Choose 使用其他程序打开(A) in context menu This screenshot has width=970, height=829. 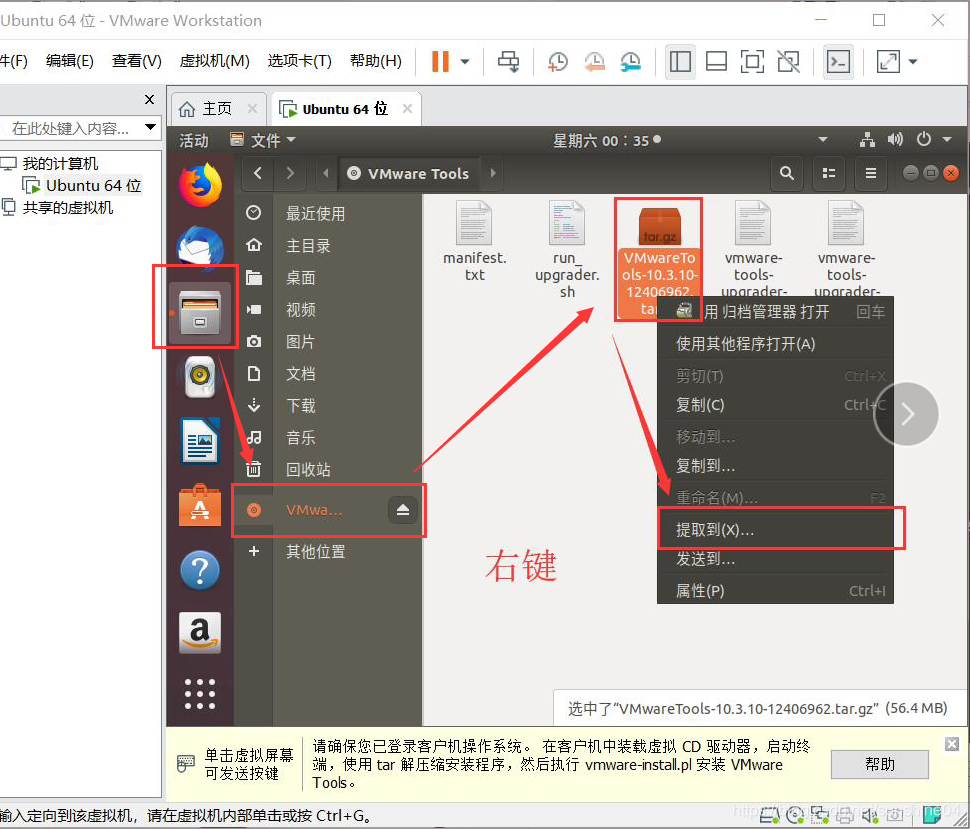[775, 343]
